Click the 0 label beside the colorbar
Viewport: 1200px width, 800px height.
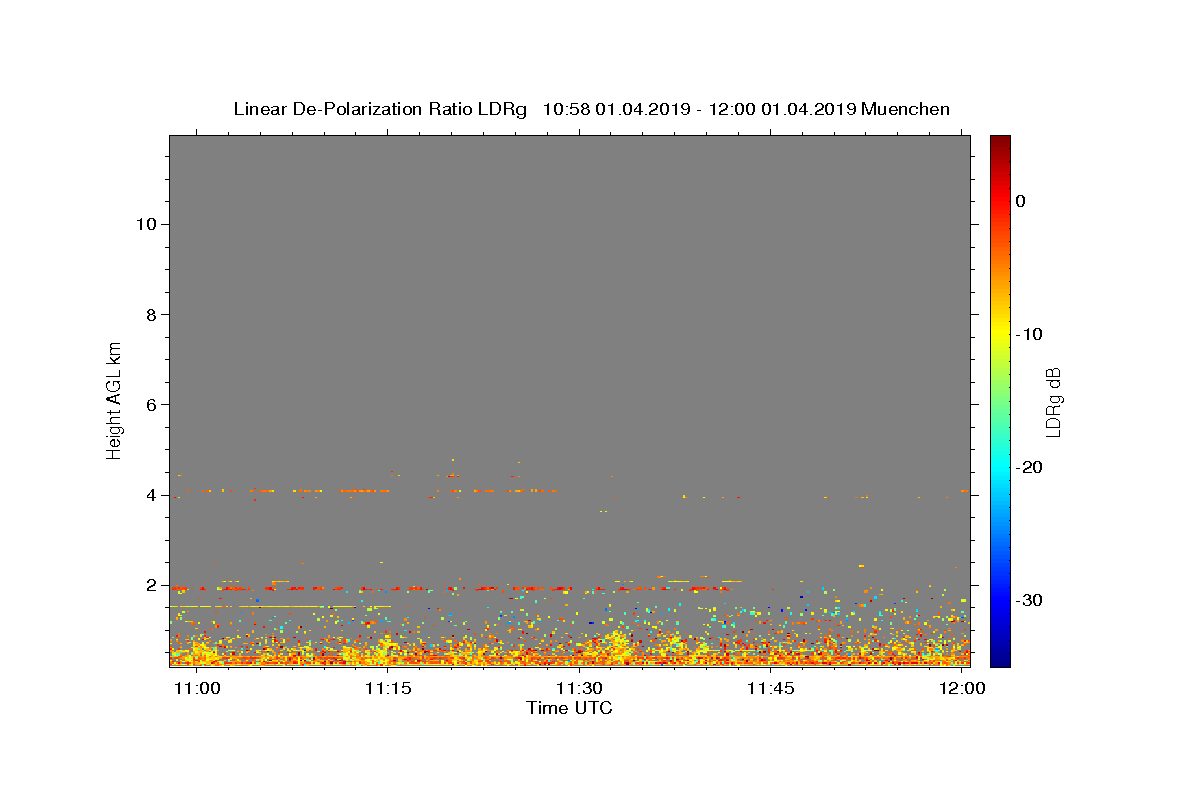pos(1020,201)
